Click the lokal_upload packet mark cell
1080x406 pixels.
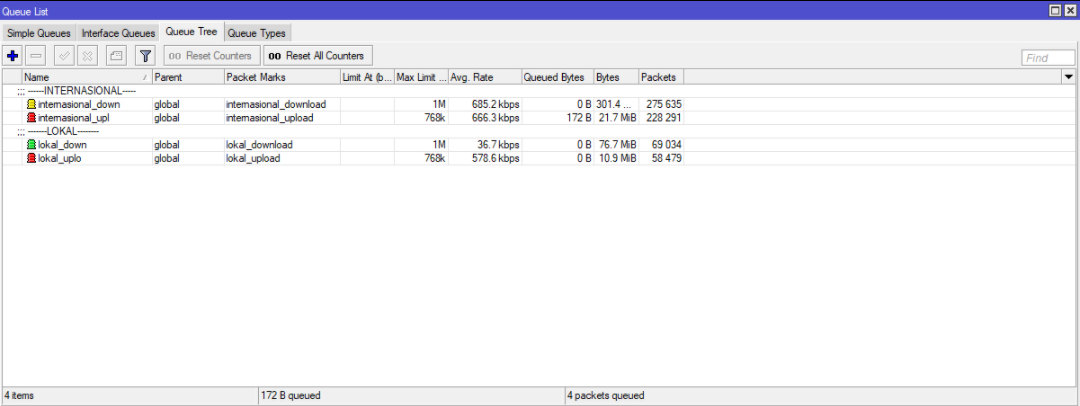coord(282,159)
